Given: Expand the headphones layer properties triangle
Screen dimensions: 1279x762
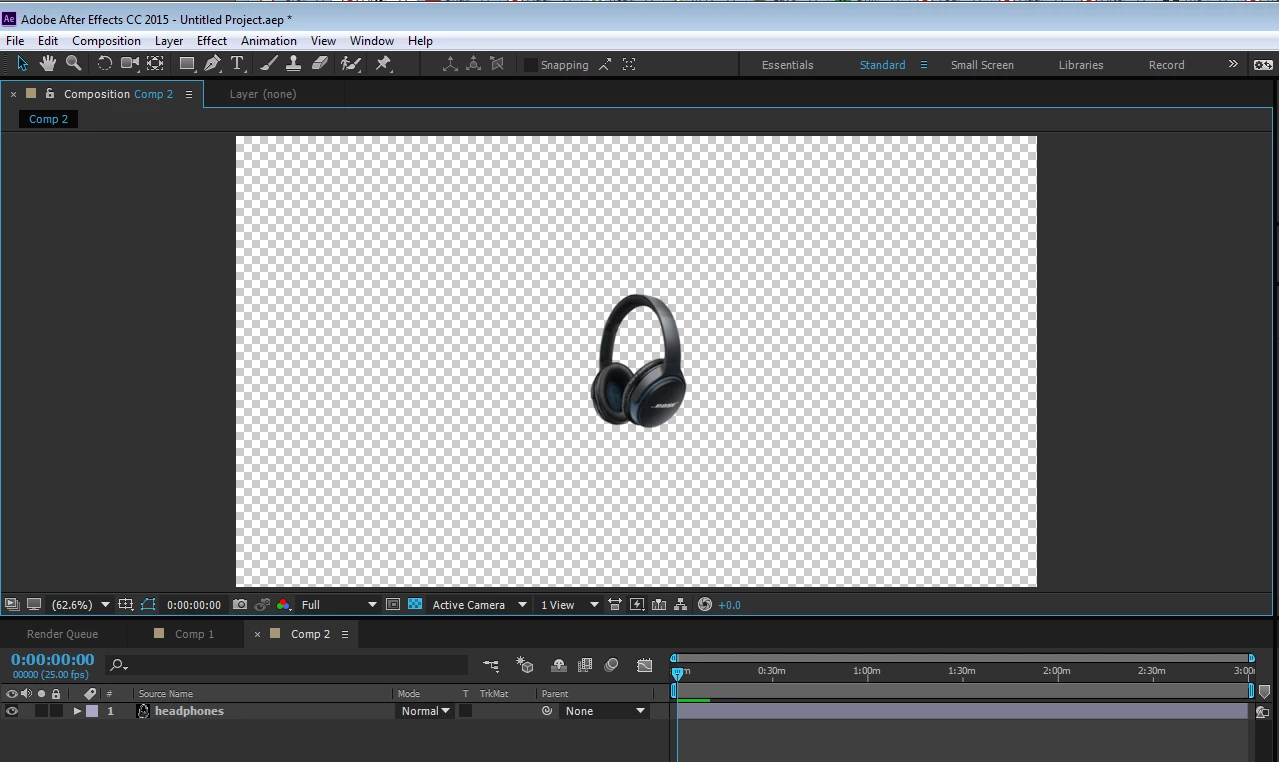Looking at the screenshot, I should (x=77, y=711).
